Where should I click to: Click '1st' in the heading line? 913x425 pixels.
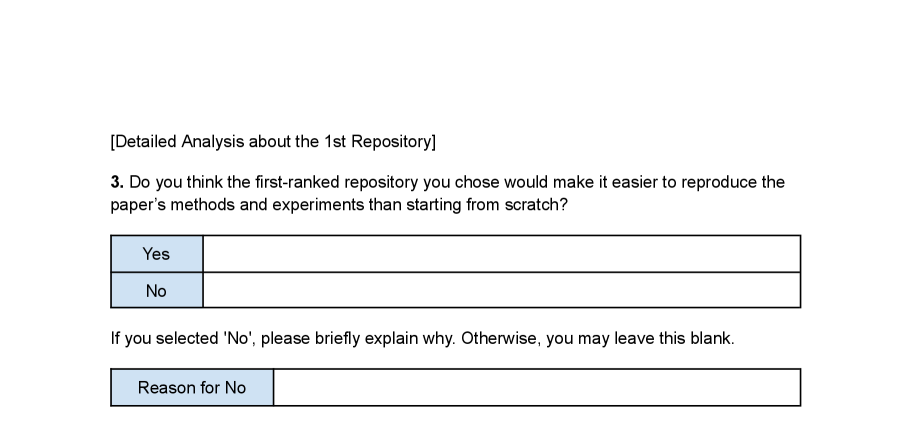click(335, 141)
